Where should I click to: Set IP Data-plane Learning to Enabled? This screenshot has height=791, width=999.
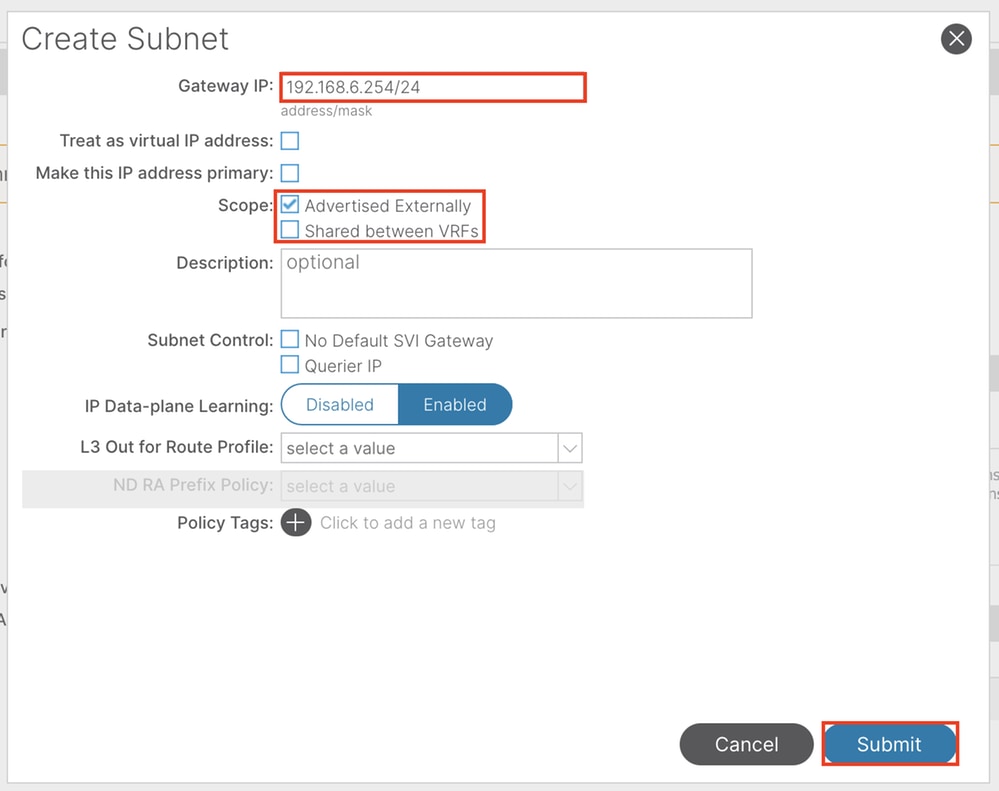[x=455, y=405]
